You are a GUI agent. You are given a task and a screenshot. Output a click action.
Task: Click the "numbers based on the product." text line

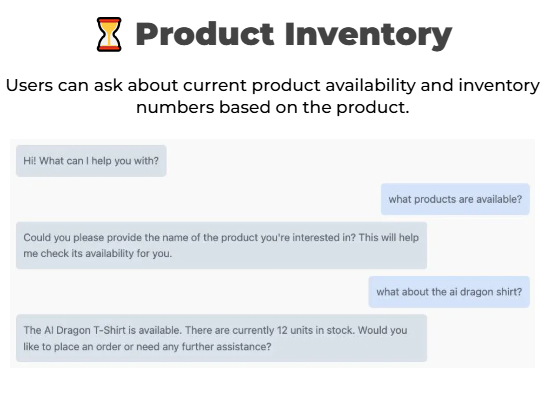click(272, 107)
